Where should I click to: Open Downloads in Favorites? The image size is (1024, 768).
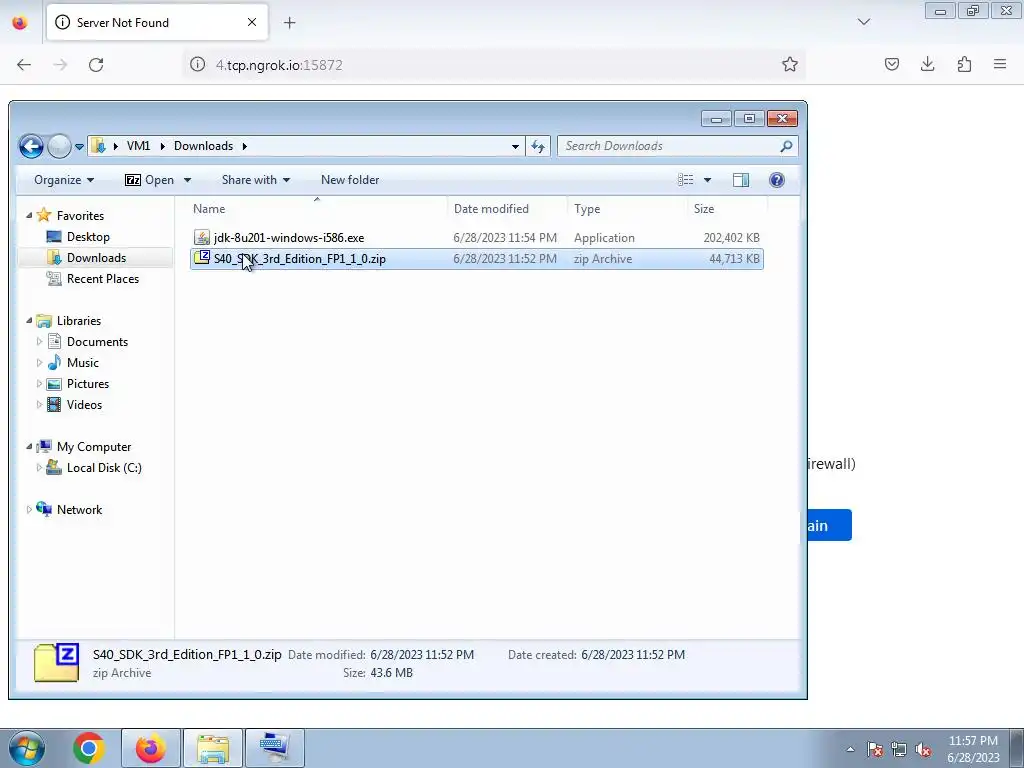tap(96, 257)
